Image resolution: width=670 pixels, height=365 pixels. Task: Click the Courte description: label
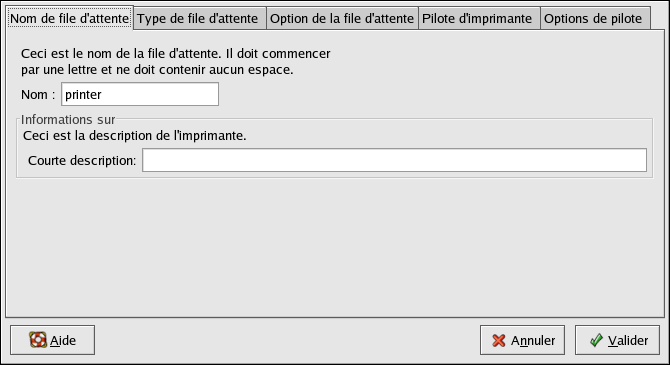click(82, 160)
